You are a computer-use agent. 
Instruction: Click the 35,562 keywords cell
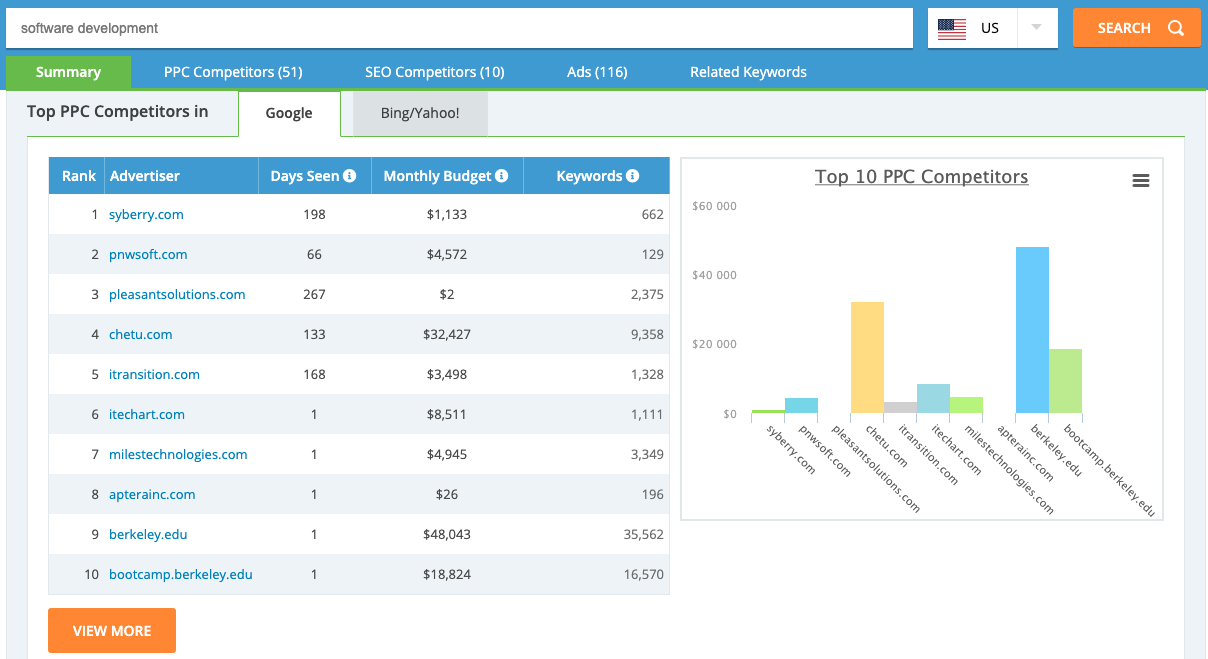pos(643,534)
